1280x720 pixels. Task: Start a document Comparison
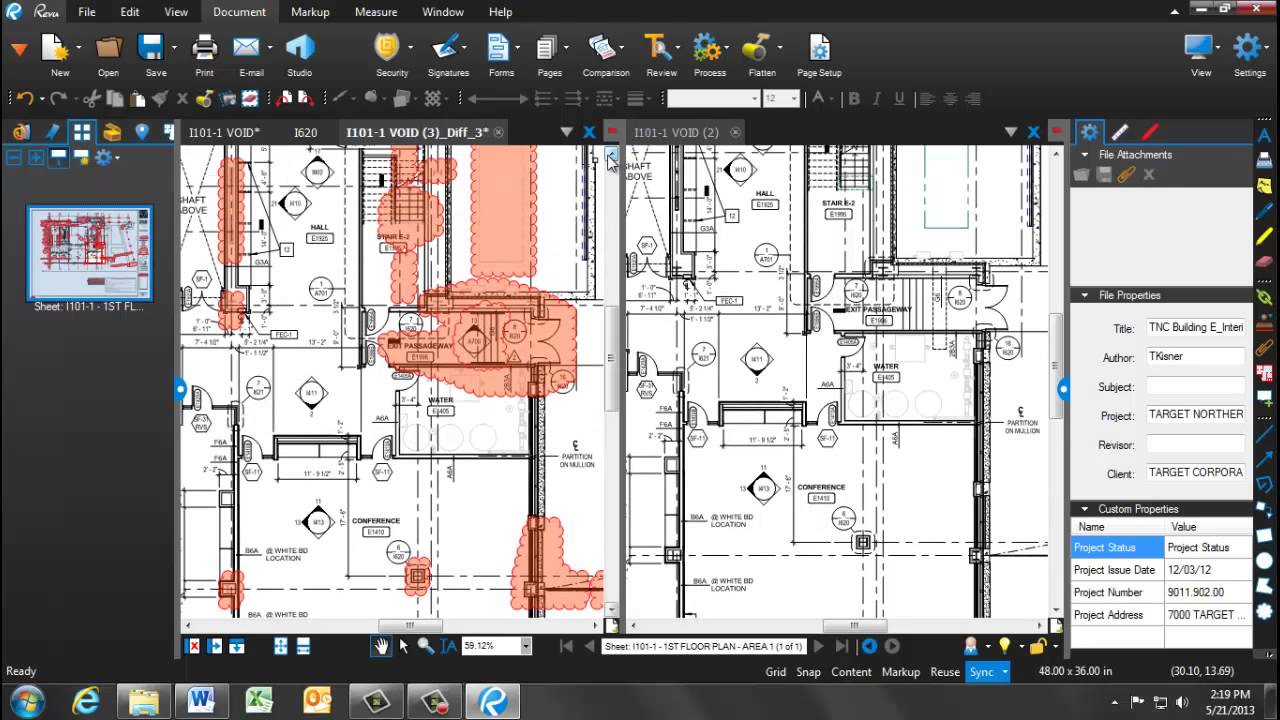tap(602, 48)
